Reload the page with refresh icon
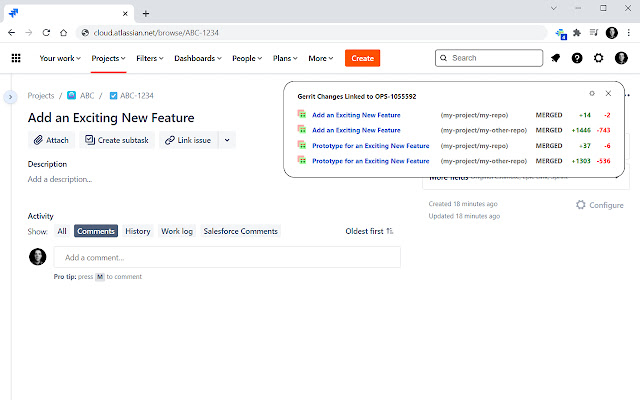The width and height of the screenshot is (640, 400). point(46,33)
